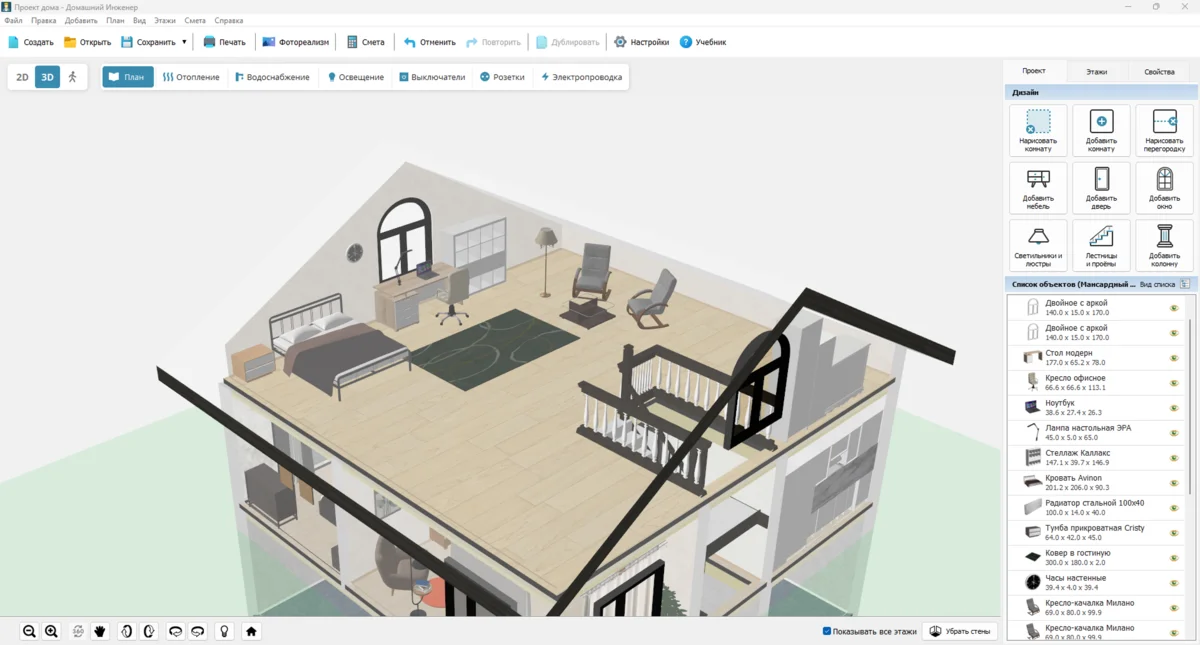Open Добавить мебель furniture tool
The width and height of the screenshot is (1200, 645).
pyautogui.click(x=1038, y=188)
